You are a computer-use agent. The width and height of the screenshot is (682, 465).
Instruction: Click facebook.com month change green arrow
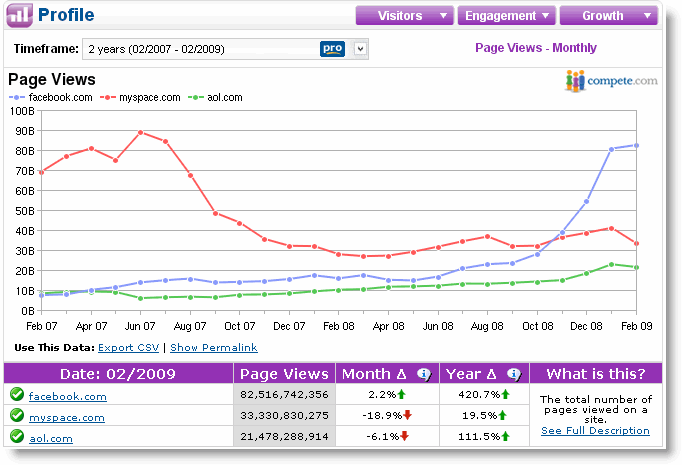(x=401, y=395)
